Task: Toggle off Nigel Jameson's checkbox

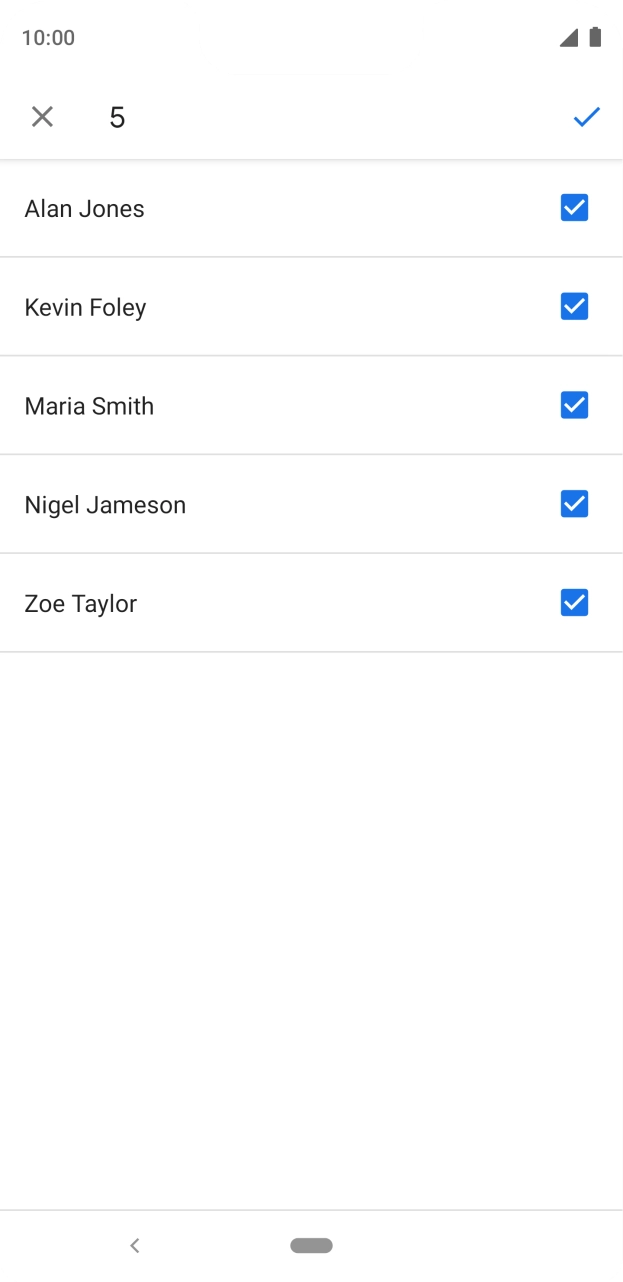Action: [x=574, y=504]
